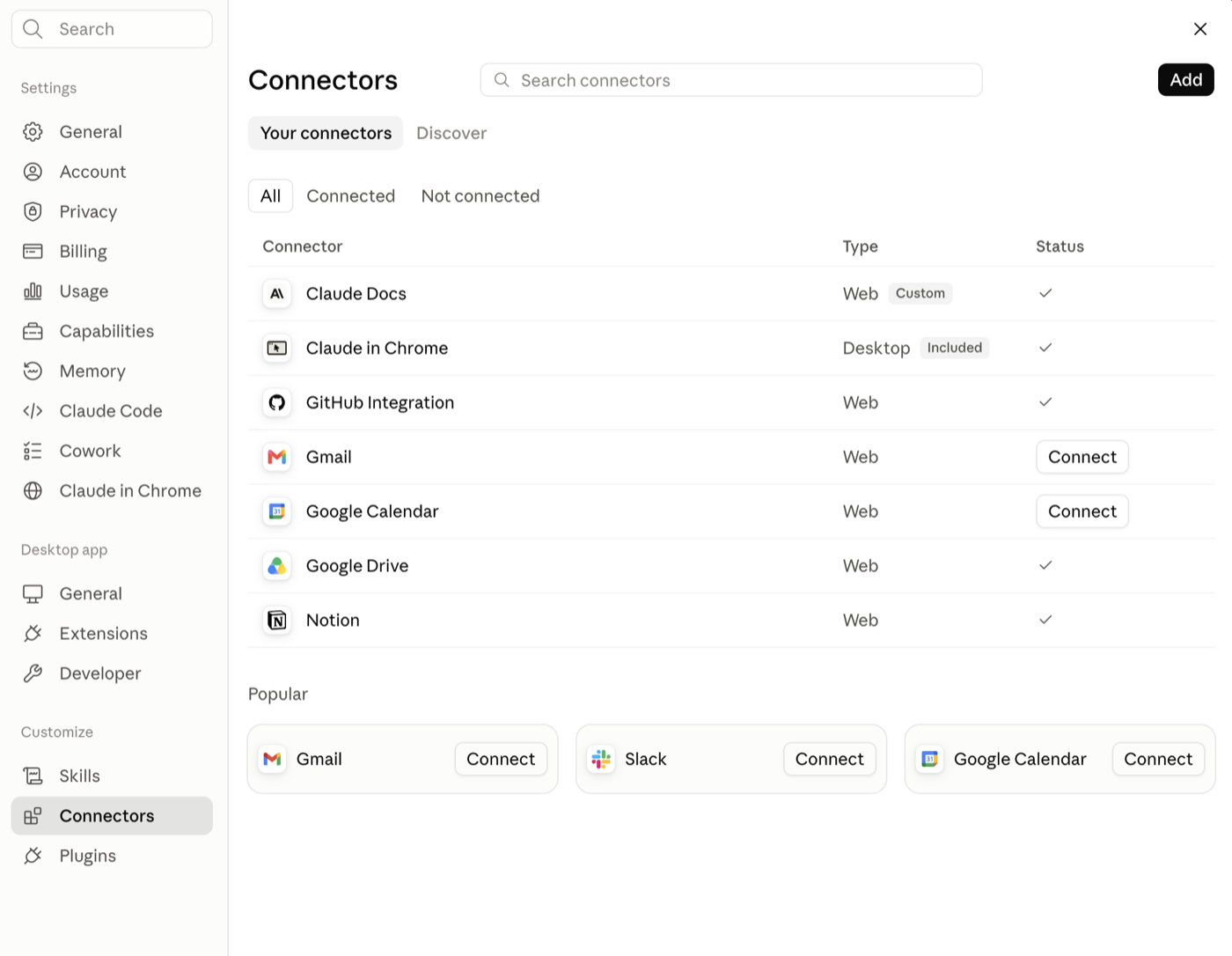The width and height of the screenshot is (1232, 956).
Task: Open Developer via the wrench icon
Action: pyautogui.click(x=33, y=673)
